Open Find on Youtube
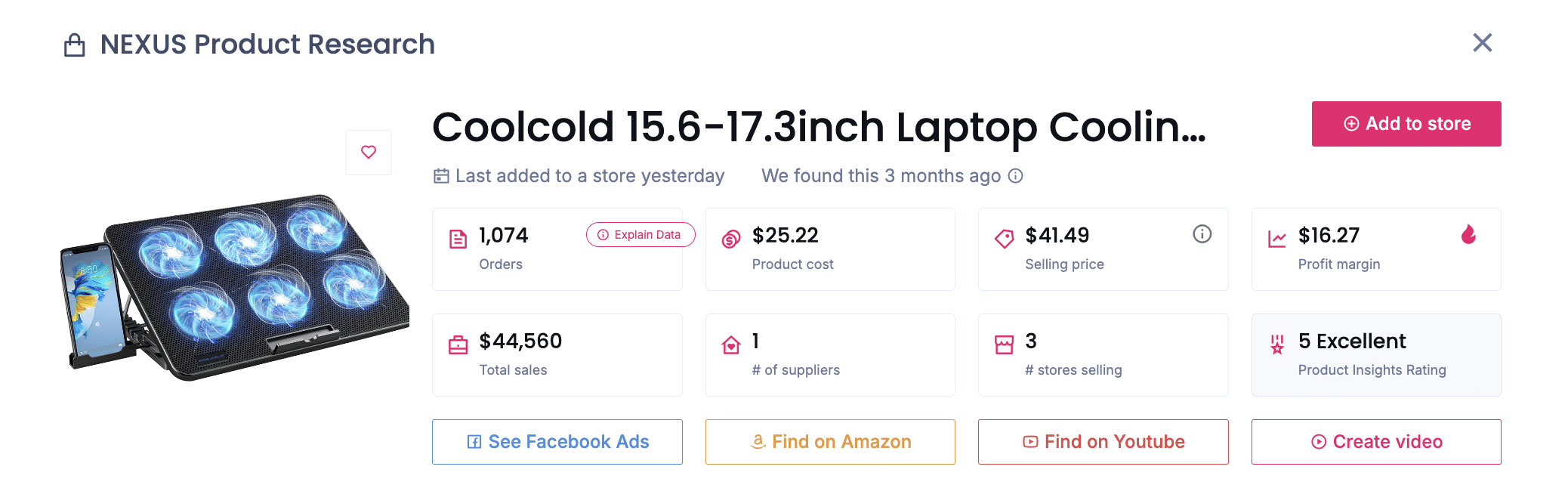This screenshot has height=485, width=1568. (x=1103, y=441)
